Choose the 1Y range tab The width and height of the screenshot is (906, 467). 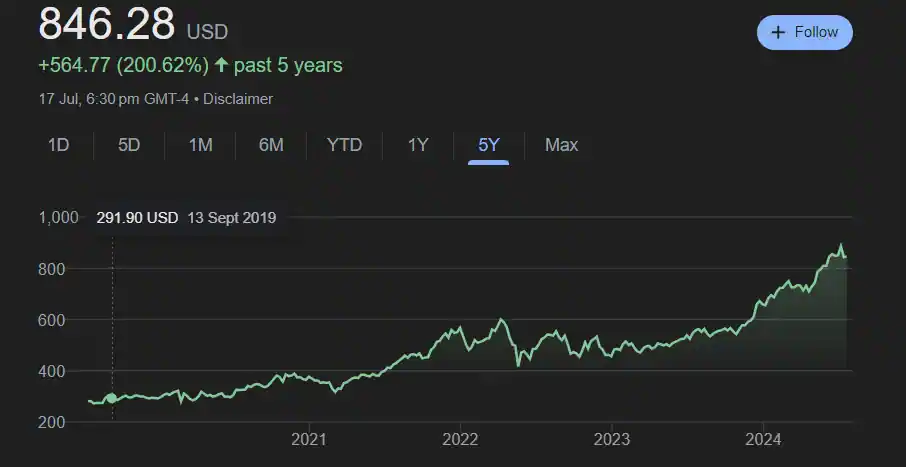coord(418,145)
